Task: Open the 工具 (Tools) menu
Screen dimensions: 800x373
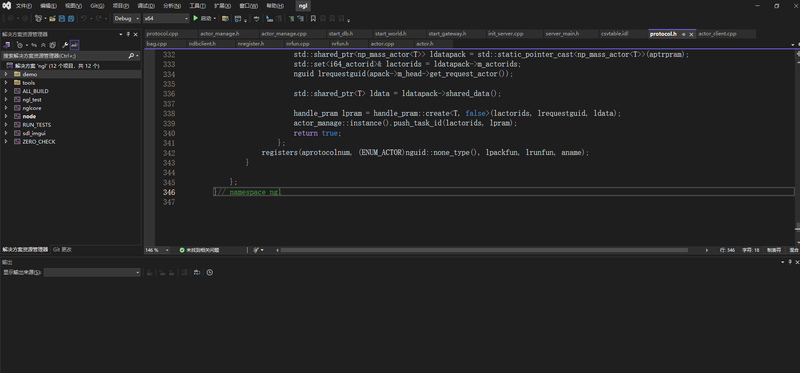Action: coord(197,6)
